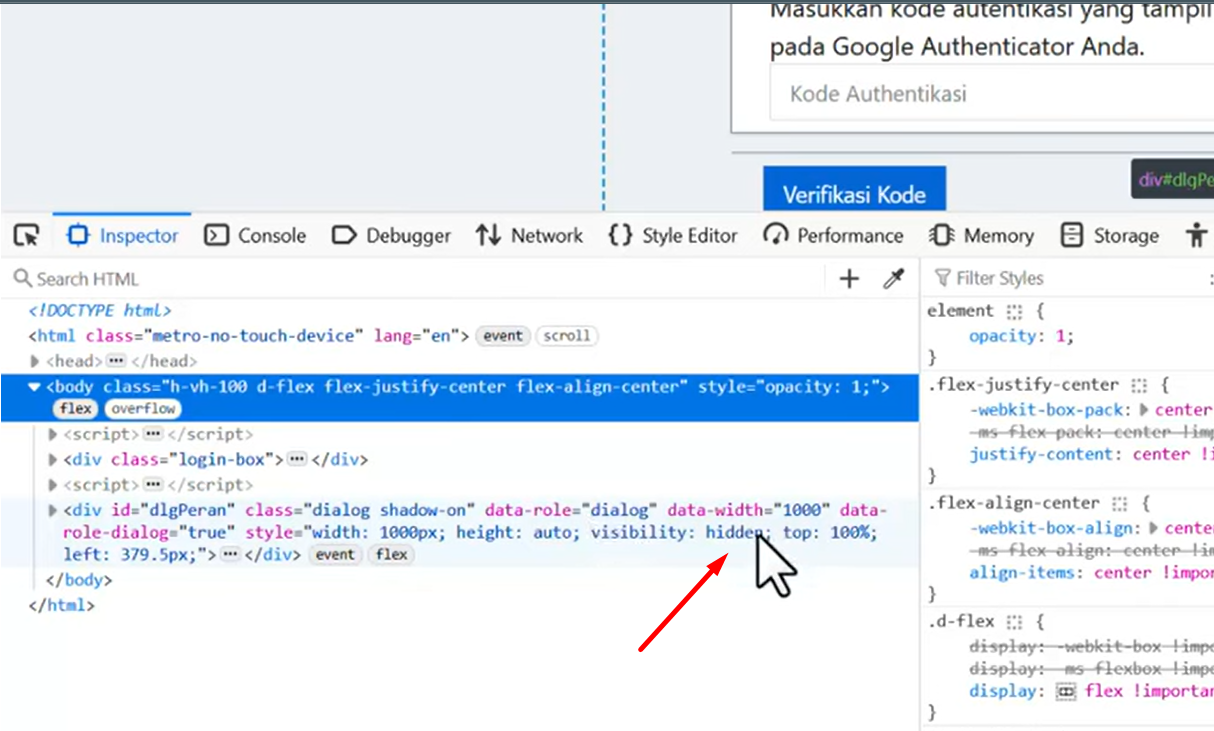This screenshot has height=731, width=1214.
Task: Click the ellipsis inside the head element
Action: [x=117, y=361]
